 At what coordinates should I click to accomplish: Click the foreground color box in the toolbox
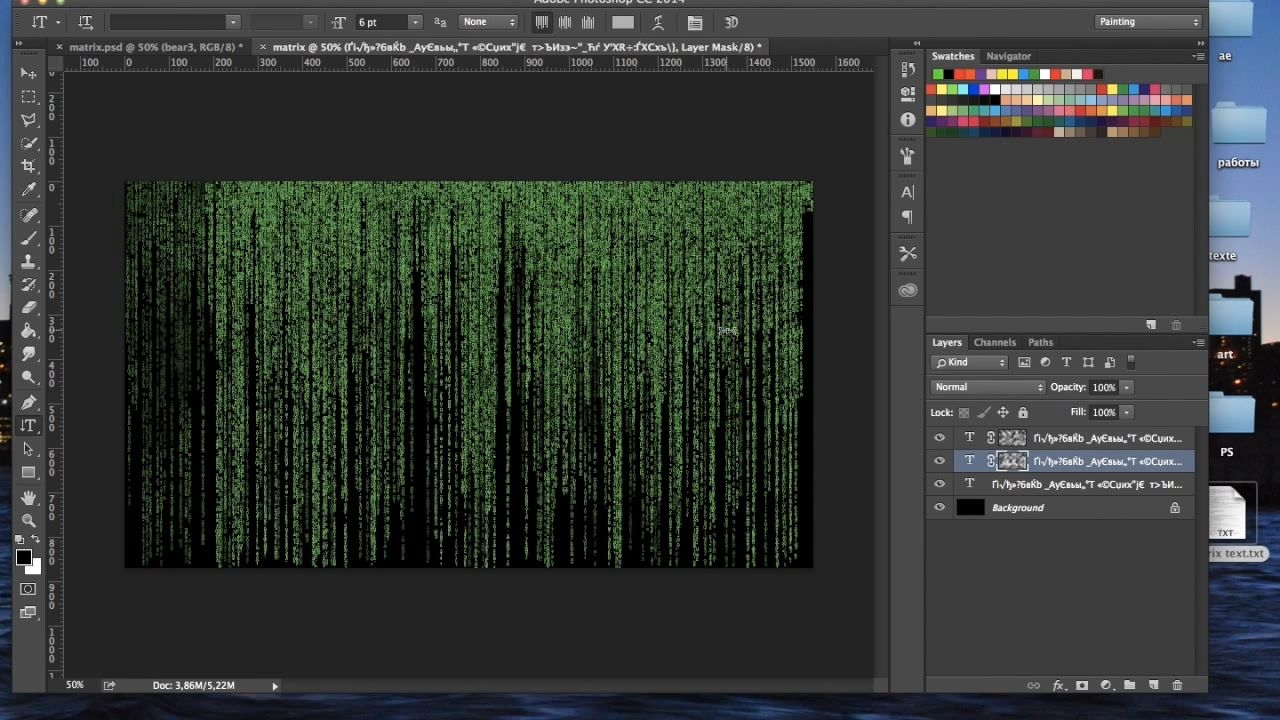click(24, 558)
